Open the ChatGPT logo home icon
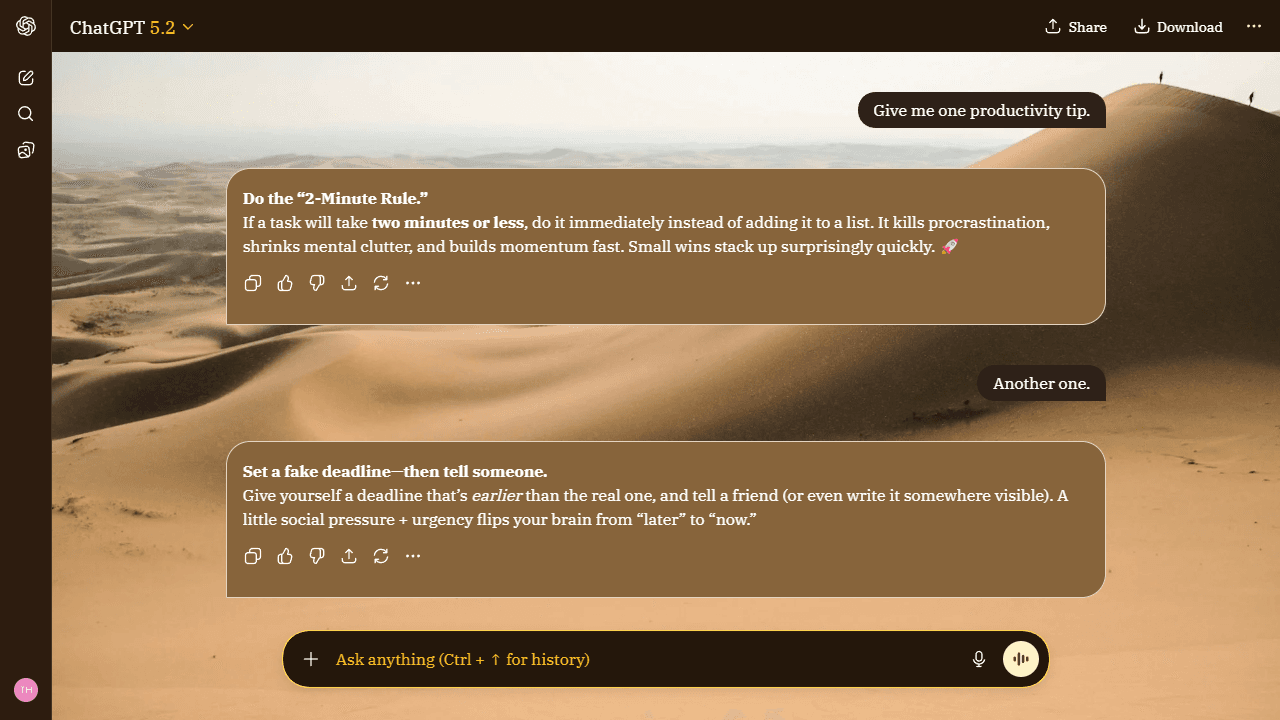This screenshot has height=720, width=1280. (x=26, y=26)
